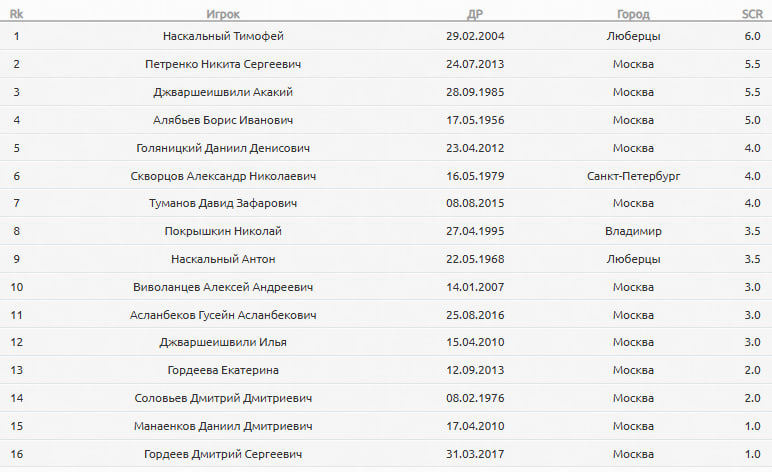Click Санкт-Петербург city cell
Screen dimensions: 772x472
(x=633, y=176)
